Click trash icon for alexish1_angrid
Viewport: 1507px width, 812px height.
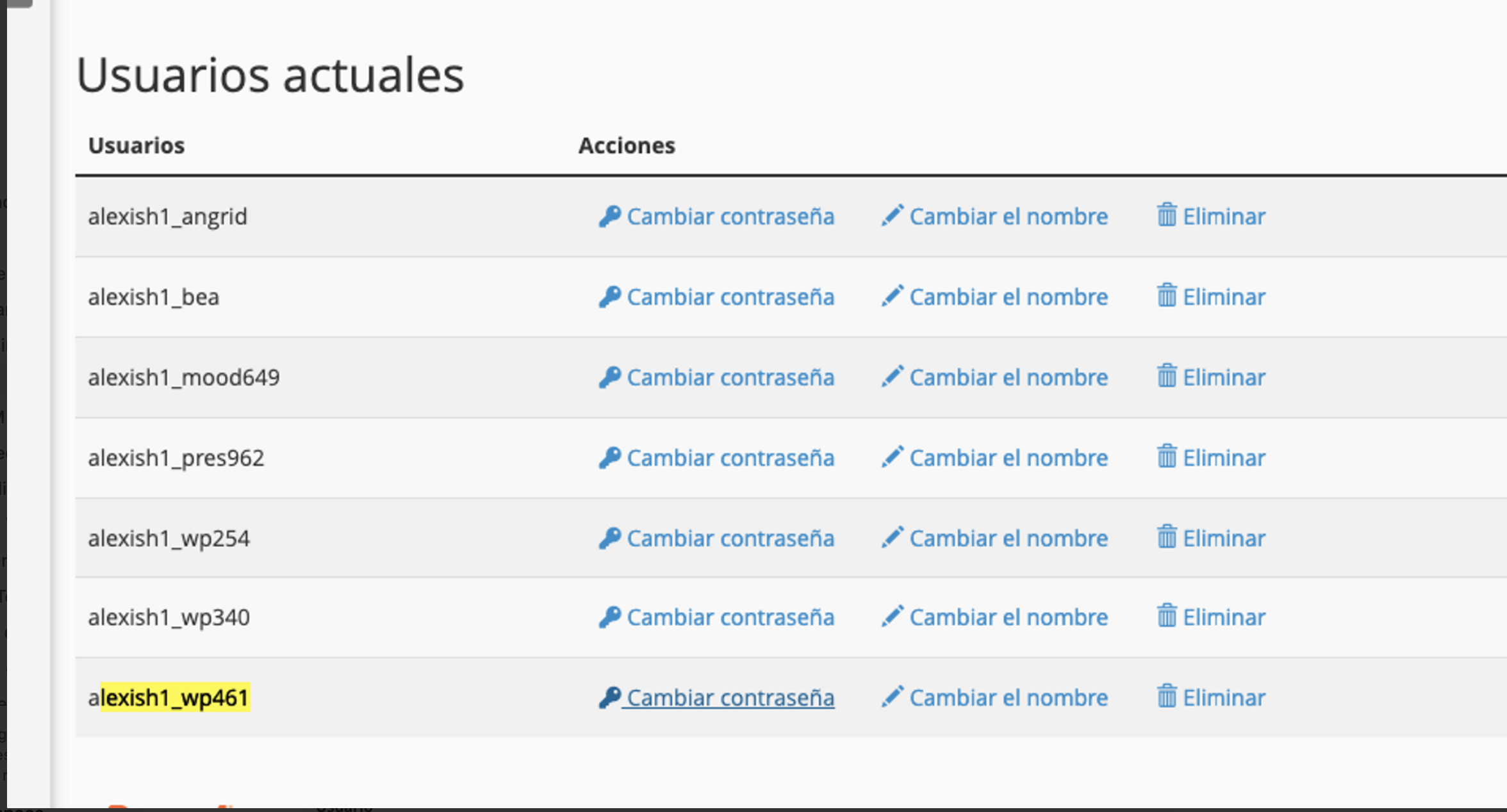(x=1167, y=215)
